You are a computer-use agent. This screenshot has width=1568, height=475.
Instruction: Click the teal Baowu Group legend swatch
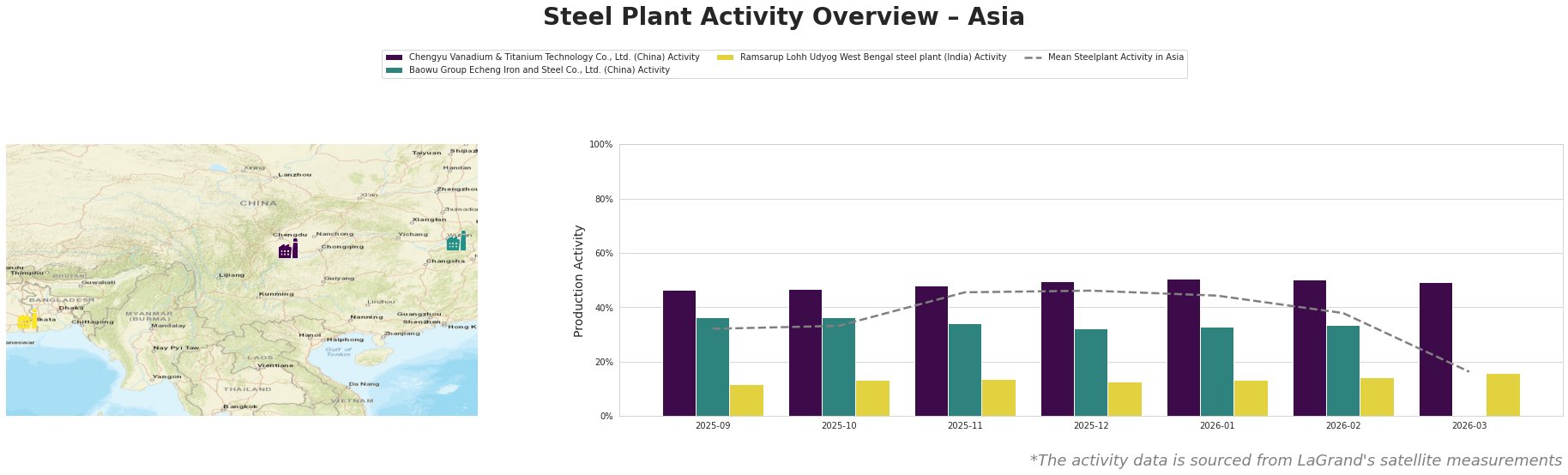pyautogui.click(x=394, y=70)
